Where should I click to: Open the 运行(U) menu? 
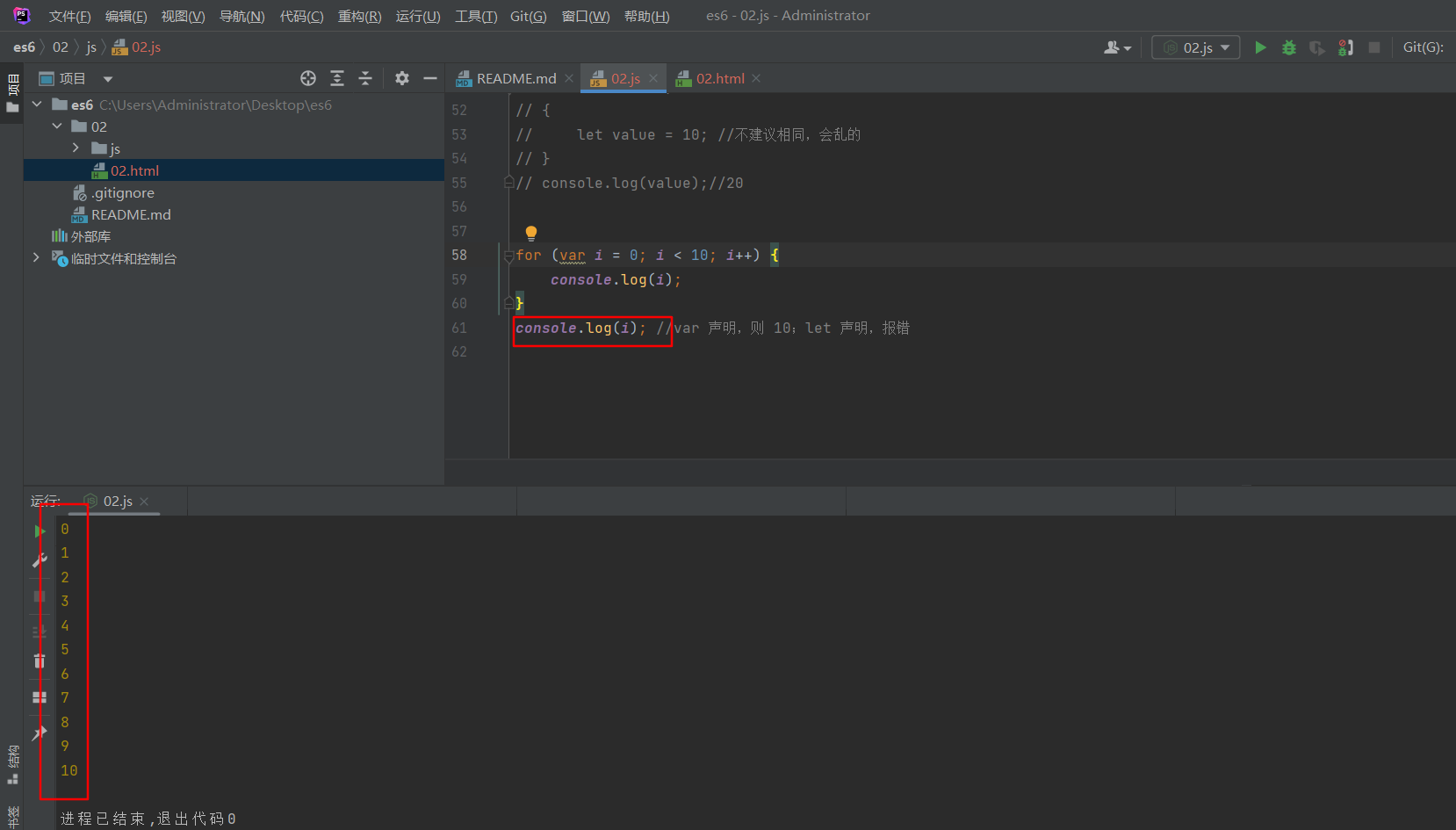(418, 17)
